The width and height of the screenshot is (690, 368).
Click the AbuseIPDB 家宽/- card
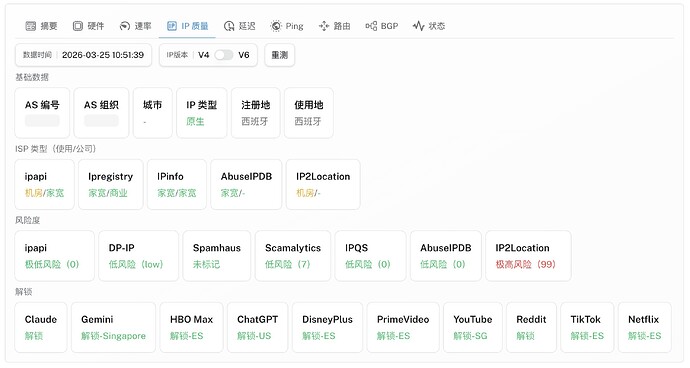tap(246, 184)
